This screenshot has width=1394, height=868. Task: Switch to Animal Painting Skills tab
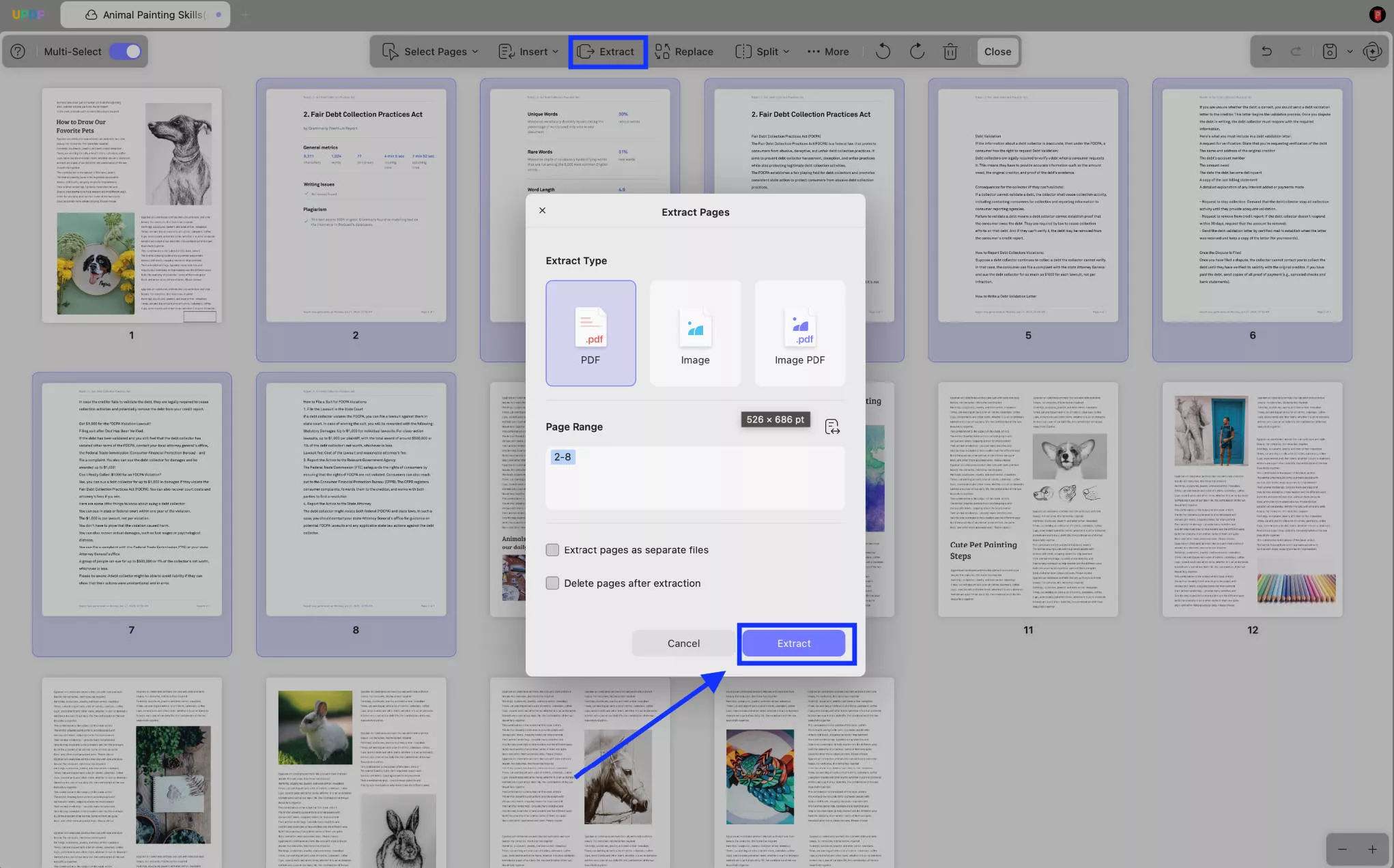(x=145, y=14)
